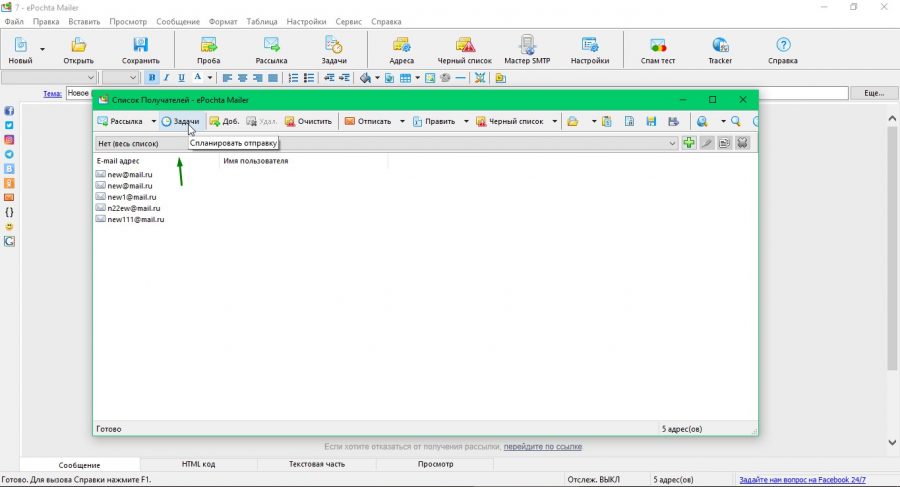
Task: Toggle italic formatting
Action: [166, 78]
